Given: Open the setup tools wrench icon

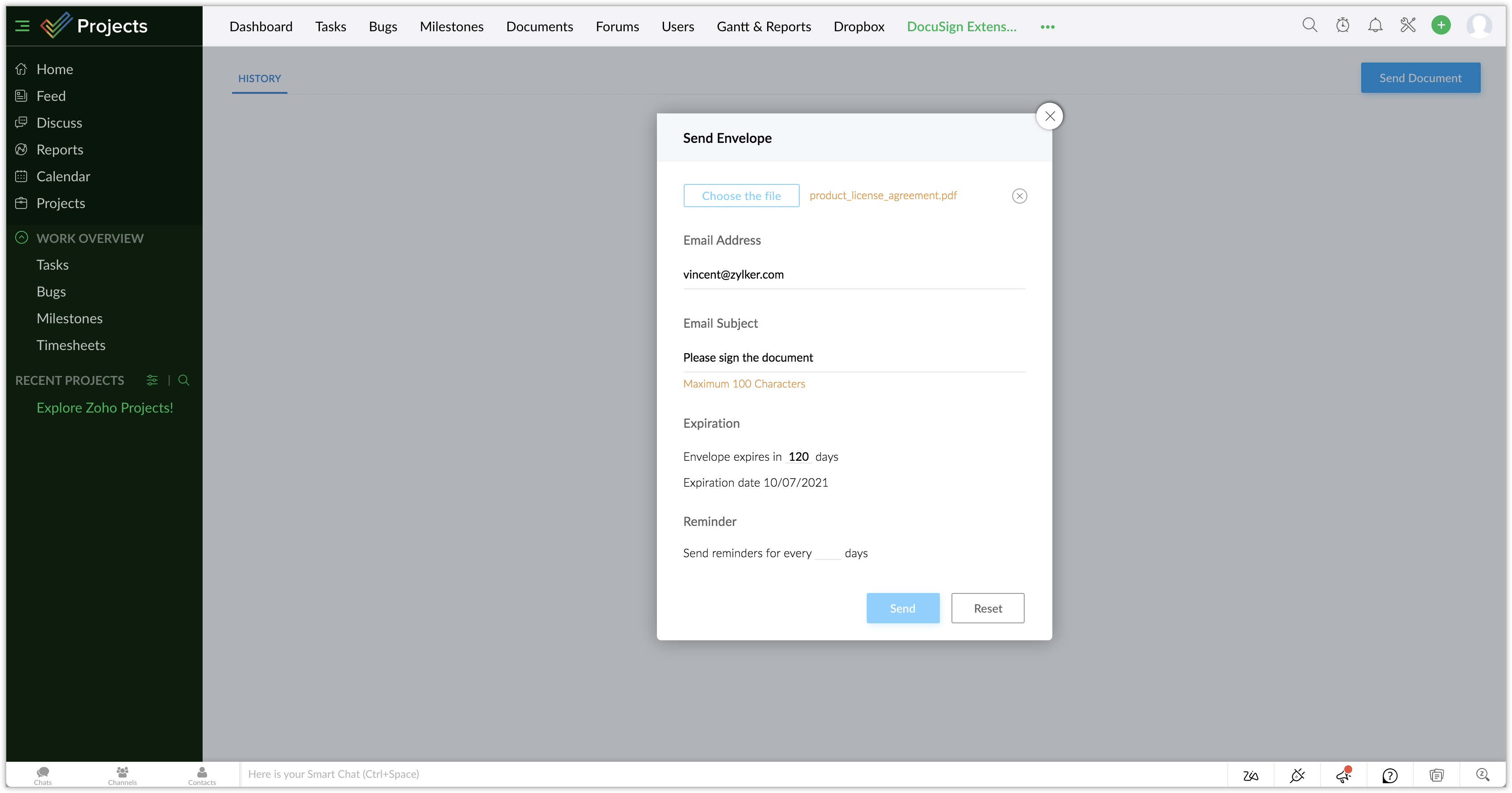Looking at the screenshot, I should point(1408,25).
